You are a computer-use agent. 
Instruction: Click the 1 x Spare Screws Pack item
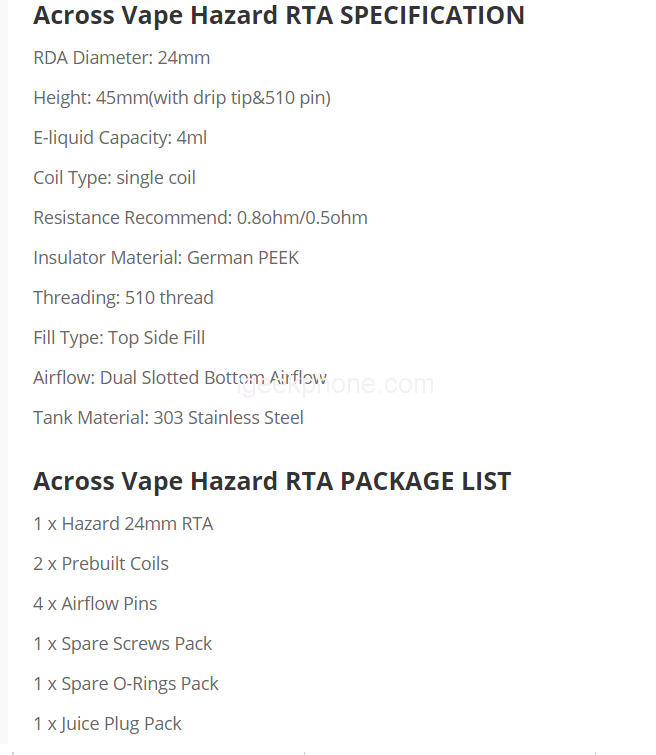click(x=123, y=644)
